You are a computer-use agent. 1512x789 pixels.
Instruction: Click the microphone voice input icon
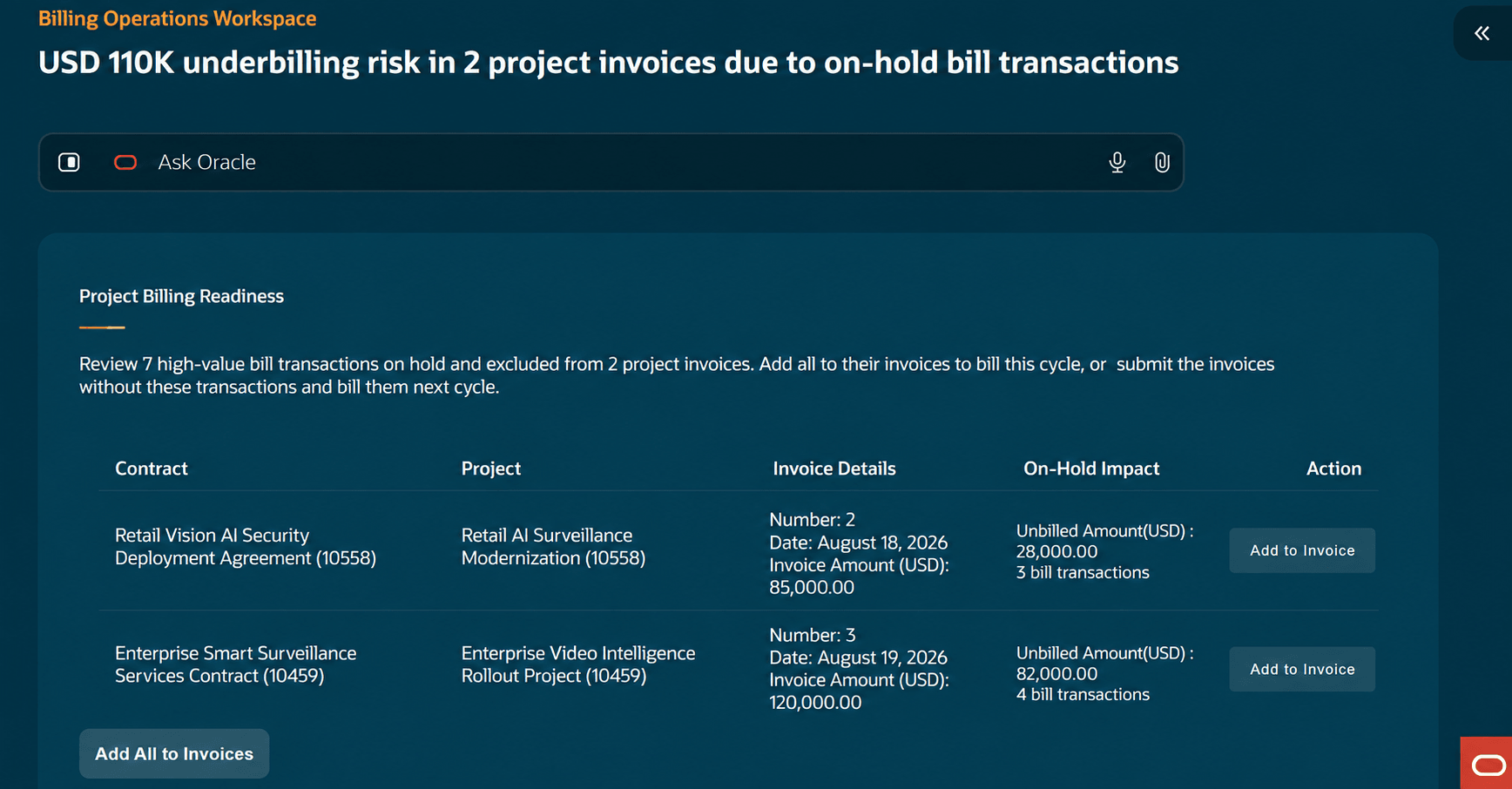coord(1117,162)
